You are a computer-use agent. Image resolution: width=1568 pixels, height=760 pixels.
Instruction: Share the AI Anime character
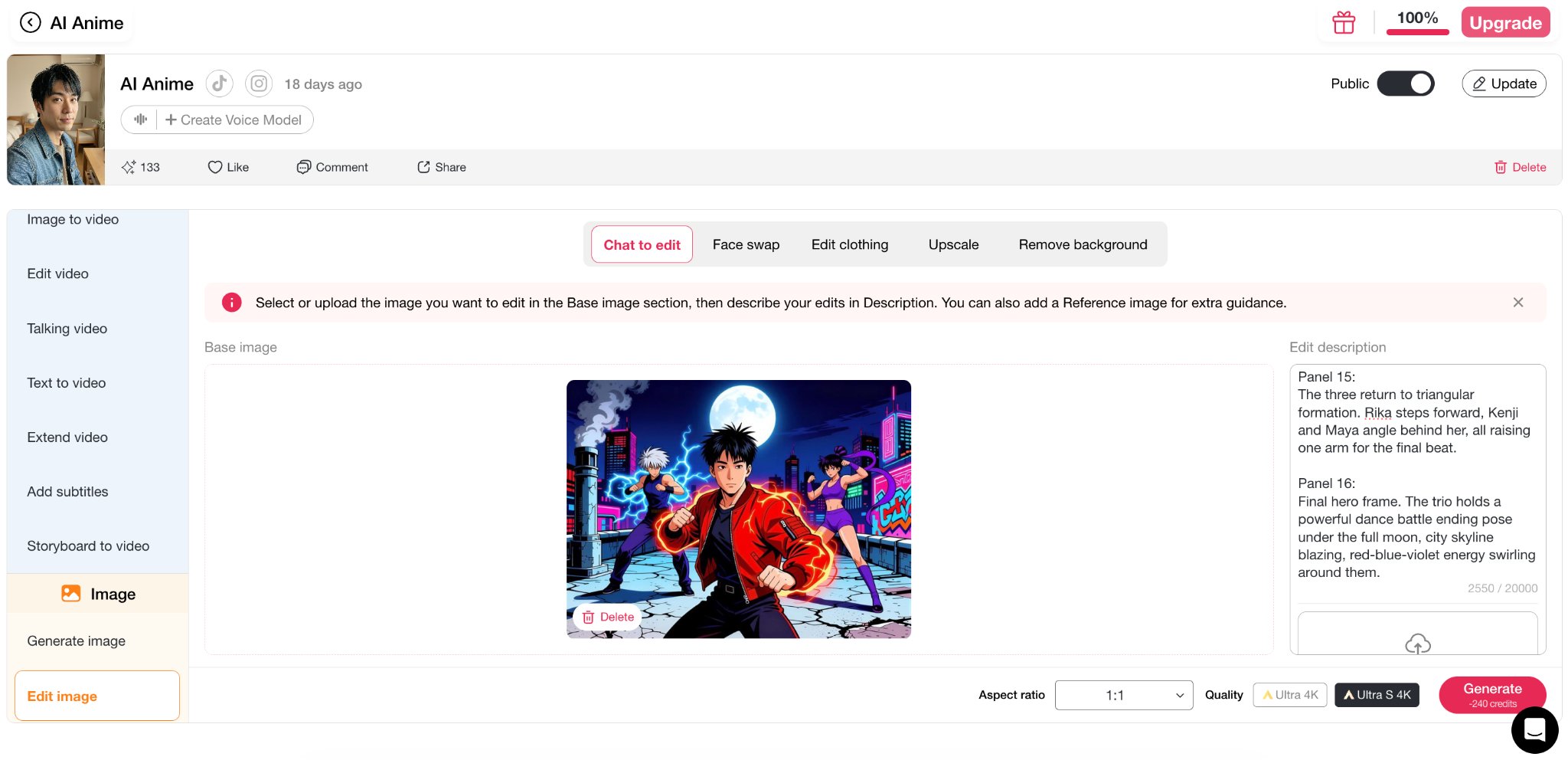click(x=442, y=167)
